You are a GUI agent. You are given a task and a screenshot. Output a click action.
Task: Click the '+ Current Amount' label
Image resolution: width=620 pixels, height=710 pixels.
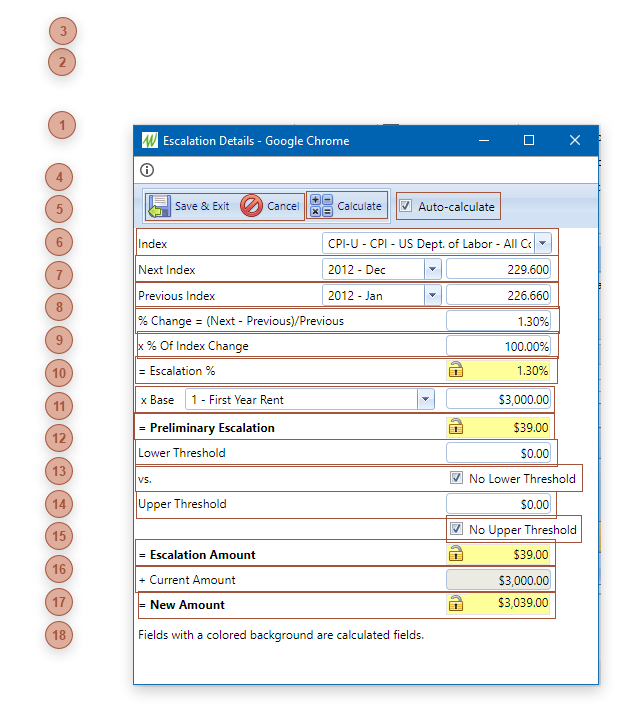tap(187, 580)
